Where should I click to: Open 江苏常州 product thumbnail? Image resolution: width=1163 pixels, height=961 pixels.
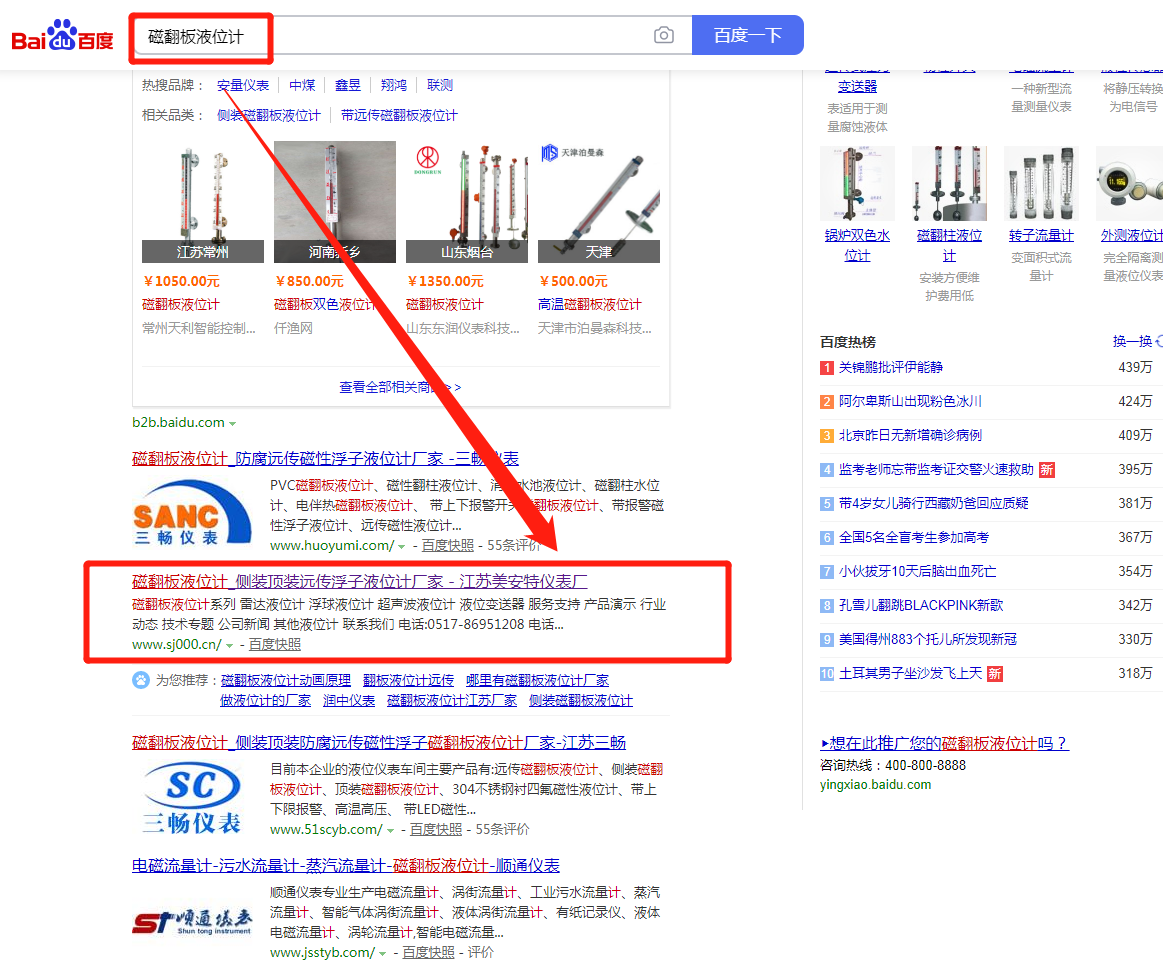click(202, 202)
